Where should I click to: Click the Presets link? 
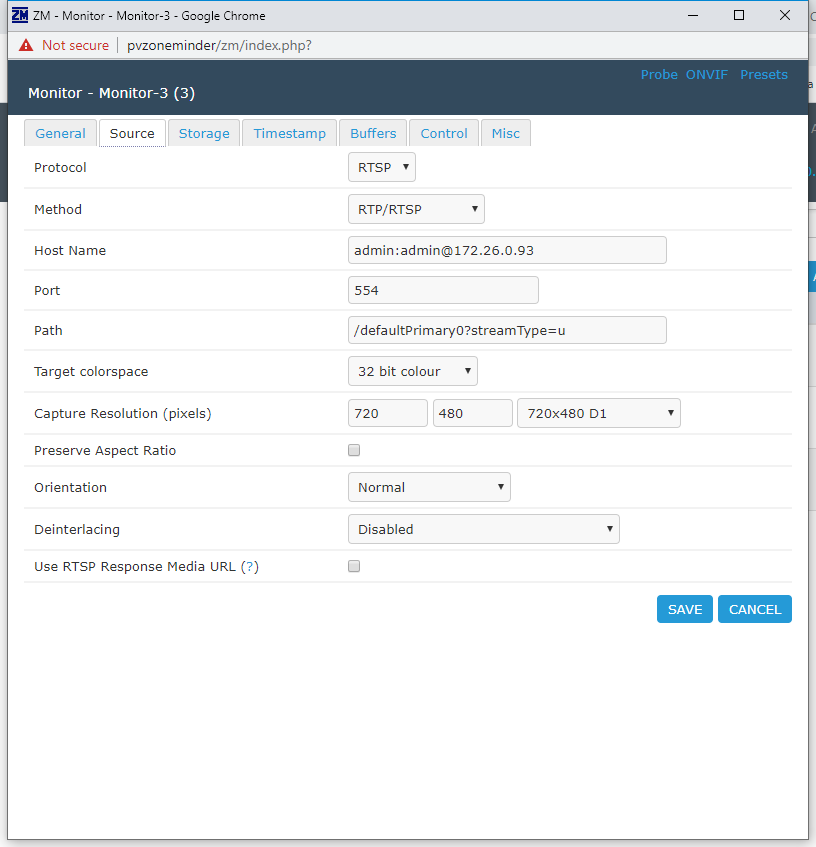point(764,75)
